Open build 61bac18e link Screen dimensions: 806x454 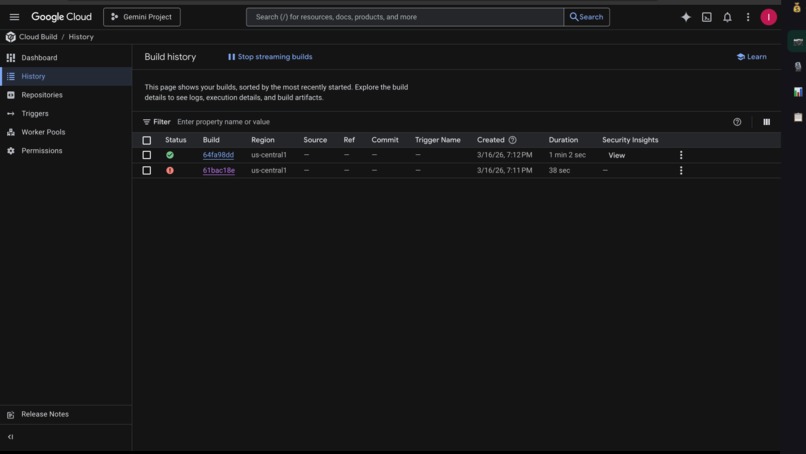click(x=218, y=170)
